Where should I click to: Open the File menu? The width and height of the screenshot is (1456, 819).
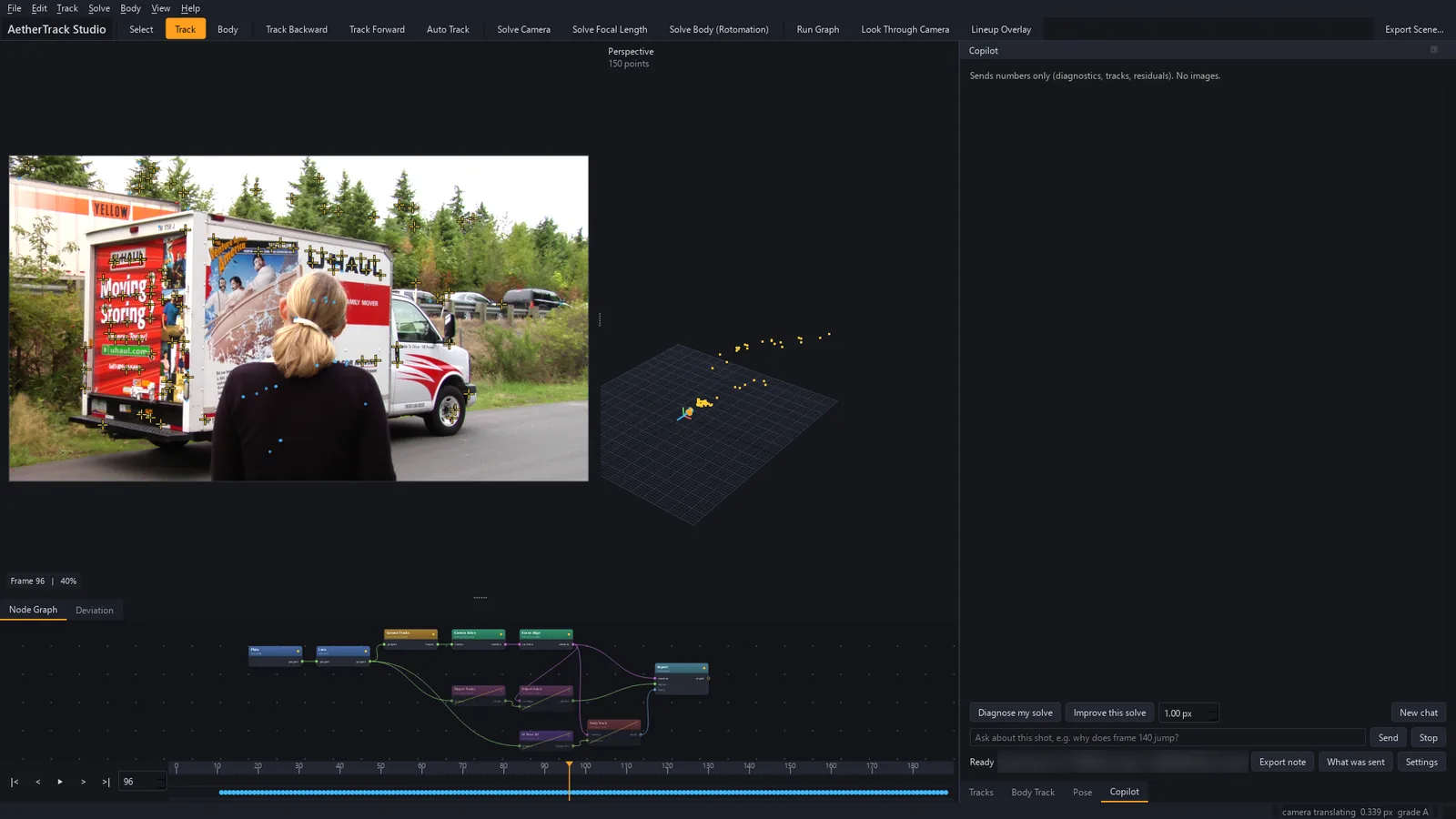15,8
